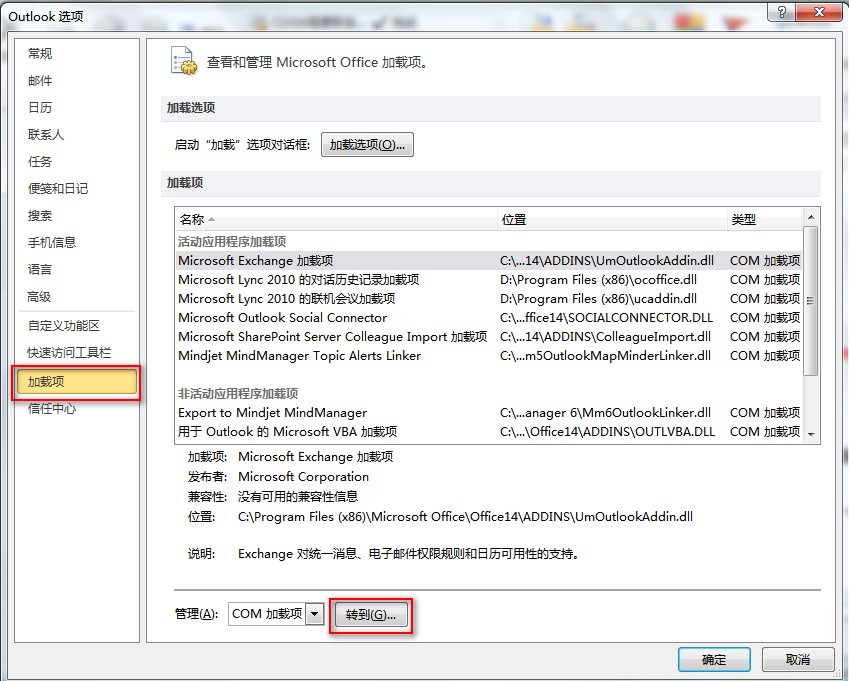
Task: Click the full UmOutlookAddin.dll path in details
Action: click(x=465, y=516)
